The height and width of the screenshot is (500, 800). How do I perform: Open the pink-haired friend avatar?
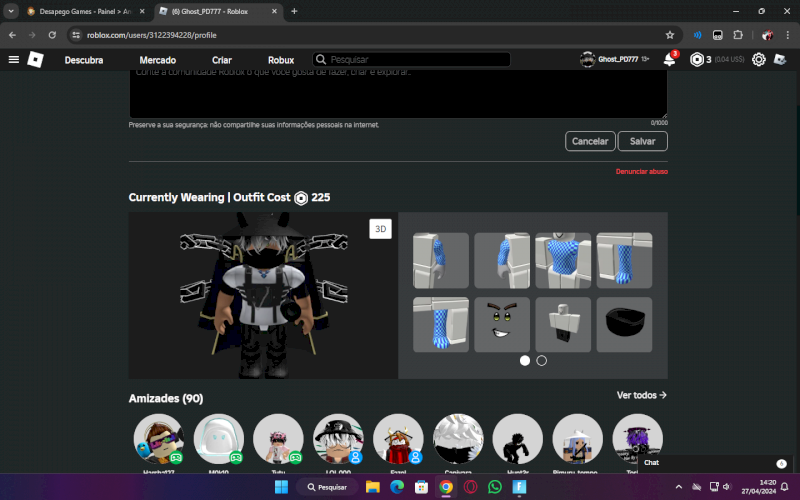[x=278, y=439]
